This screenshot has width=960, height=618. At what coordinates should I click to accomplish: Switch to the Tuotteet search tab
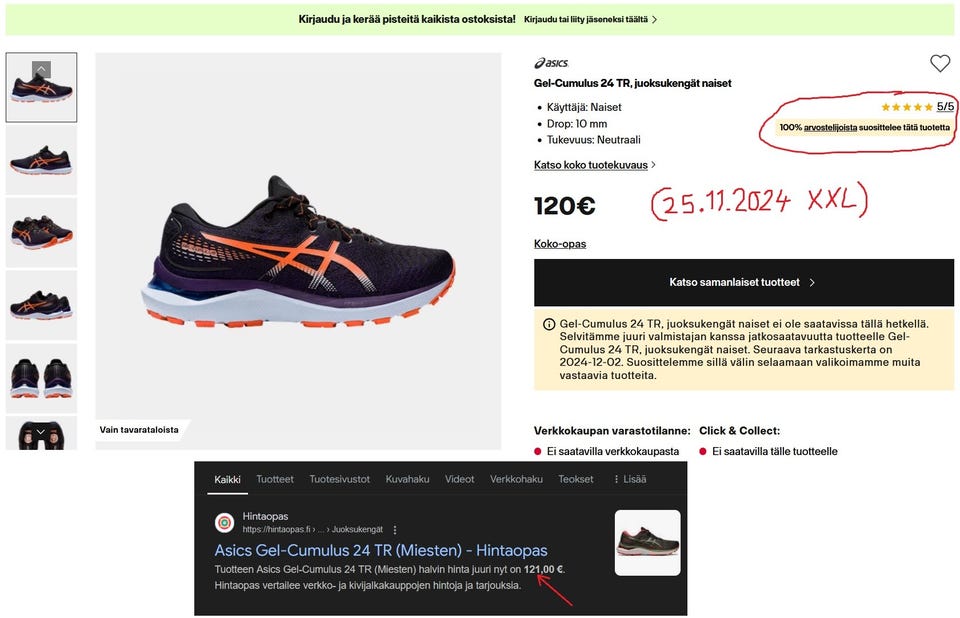pos(275,479)
